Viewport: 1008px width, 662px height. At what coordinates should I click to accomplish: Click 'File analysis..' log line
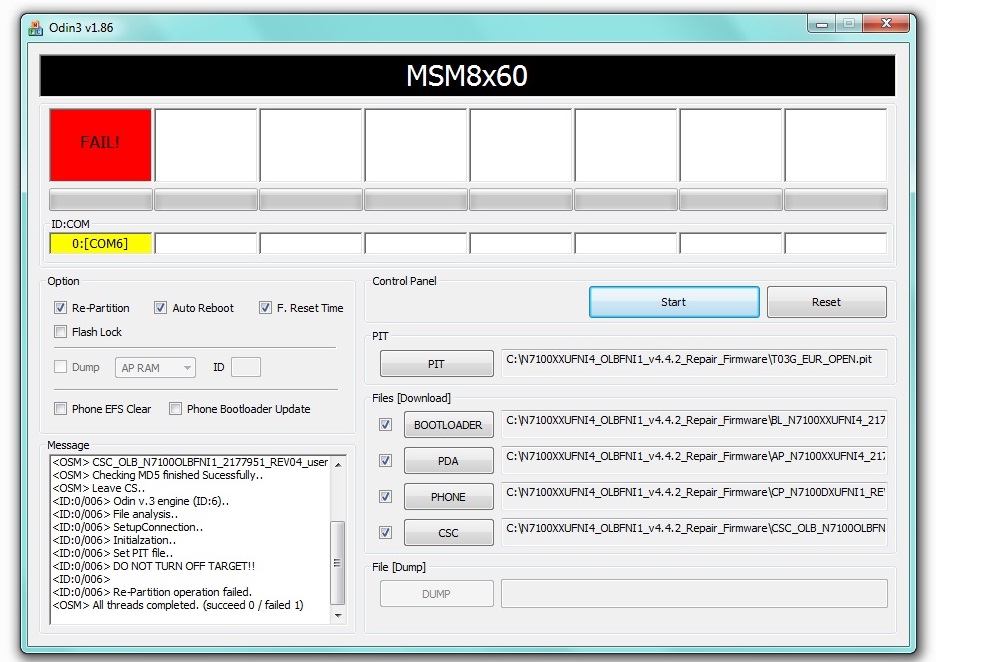coord(116,514)
